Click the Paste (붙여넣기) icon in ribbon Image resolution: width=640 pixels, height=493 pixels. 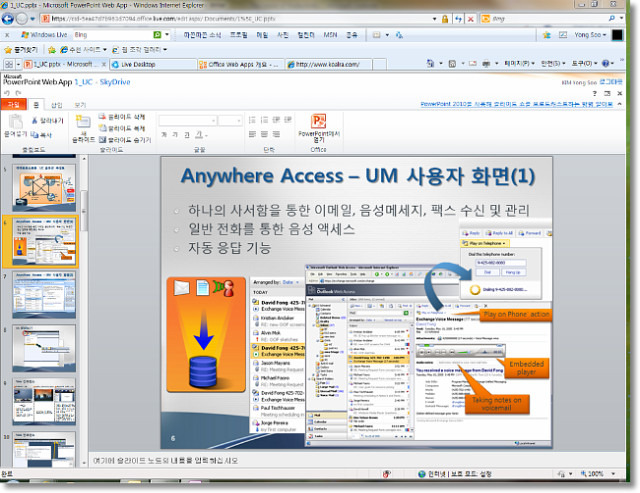(16, 122)
